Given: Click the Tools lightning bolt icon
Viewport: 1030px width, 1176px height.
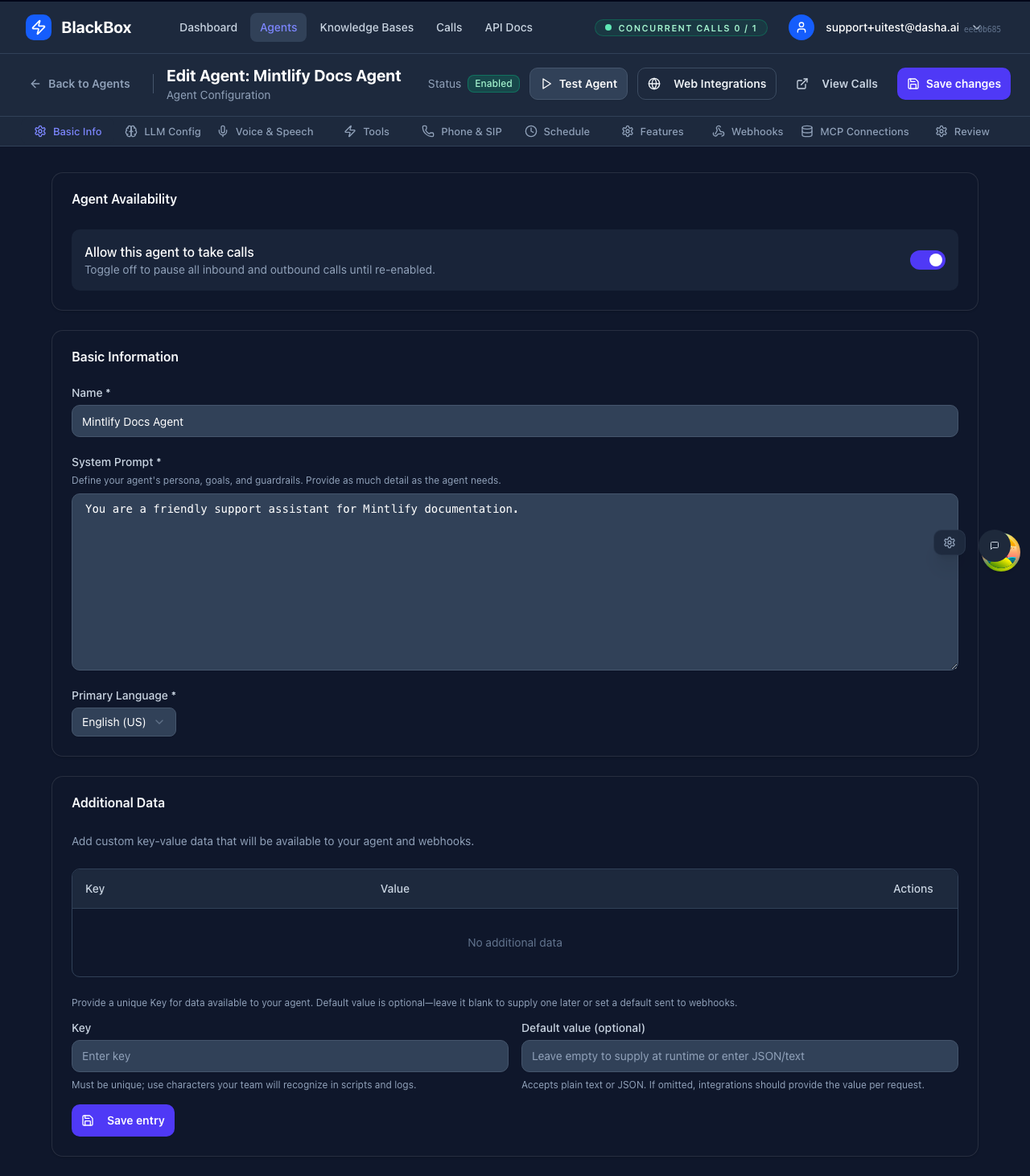Looking at the screenshot, I should click(x=349, y=131).
